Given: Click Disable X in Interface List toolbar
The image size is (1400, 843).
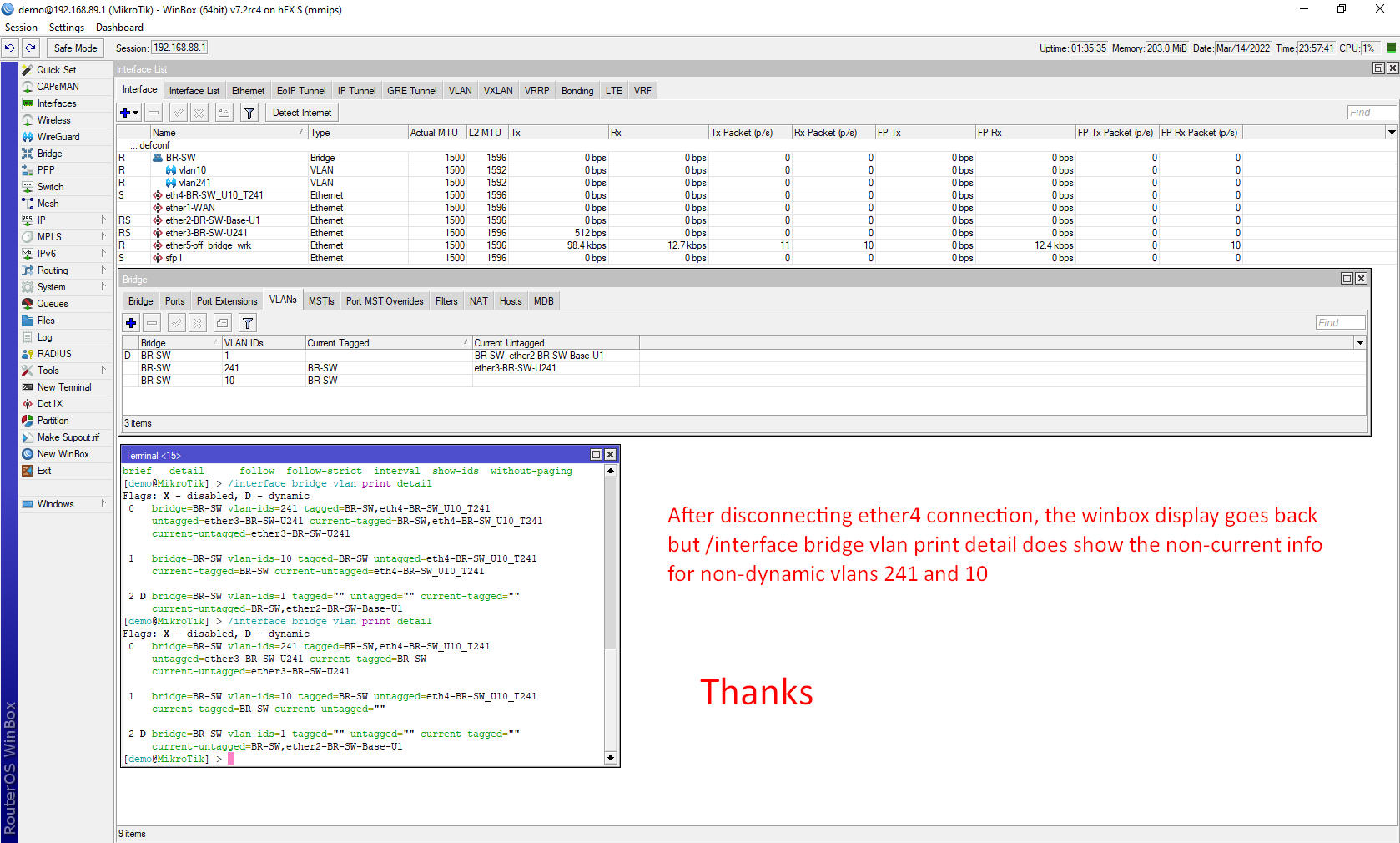Looking at the screenshot, I should [199, 113].
